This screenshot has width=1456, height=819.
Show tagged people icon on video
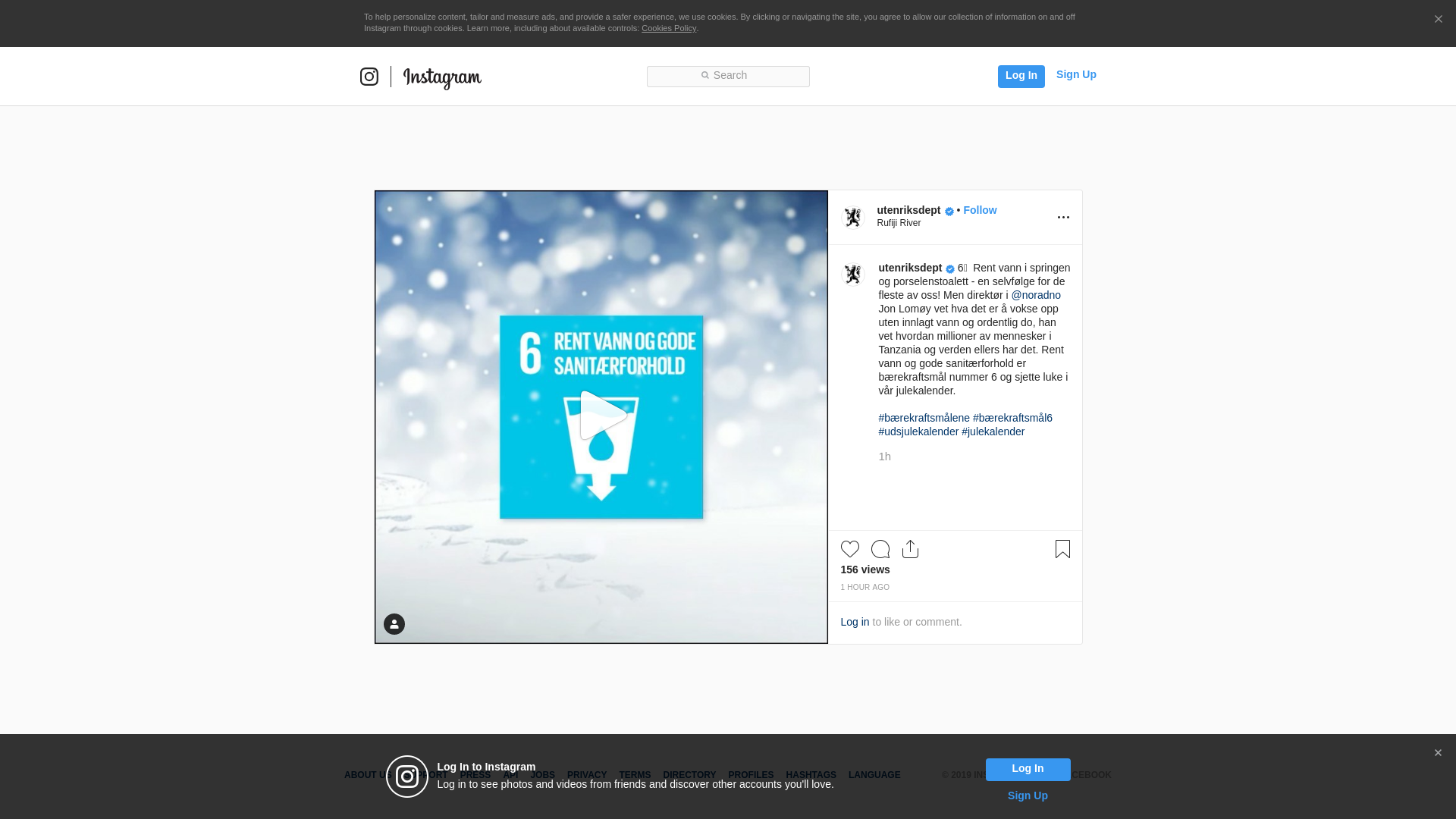394,624
